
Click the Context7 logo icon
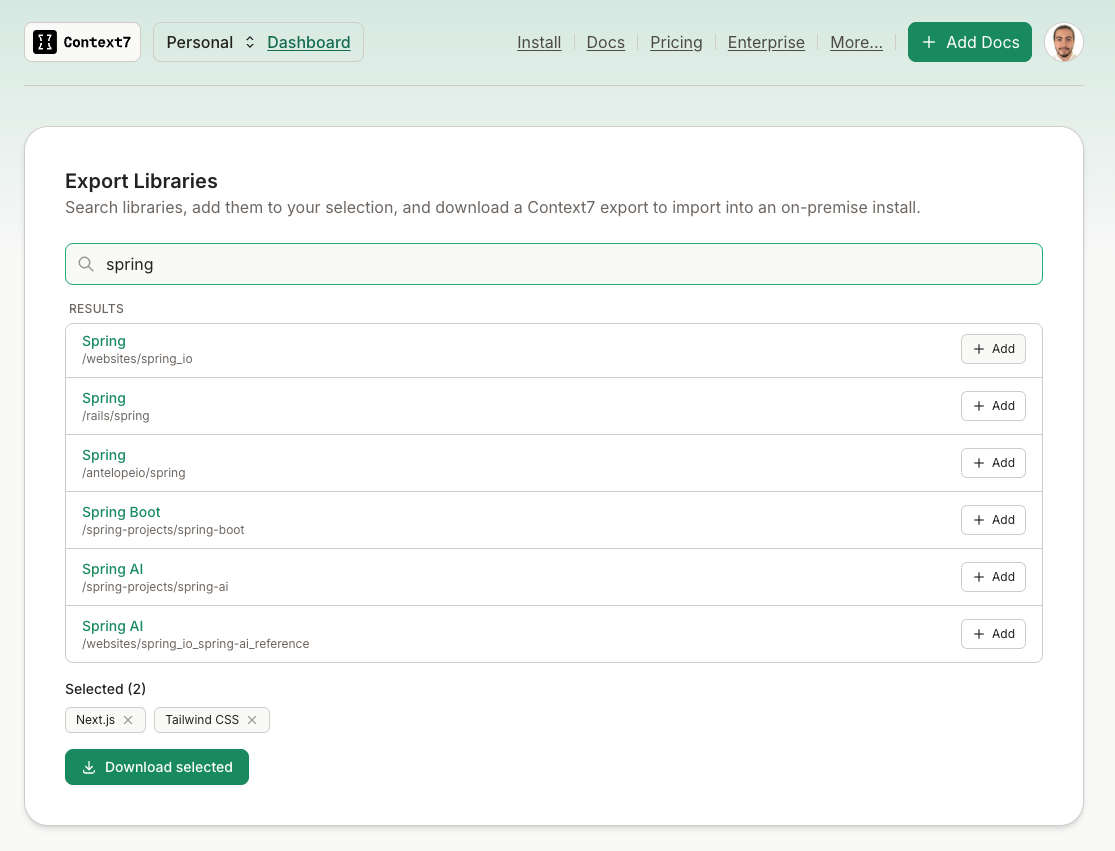tap(45, 42)
